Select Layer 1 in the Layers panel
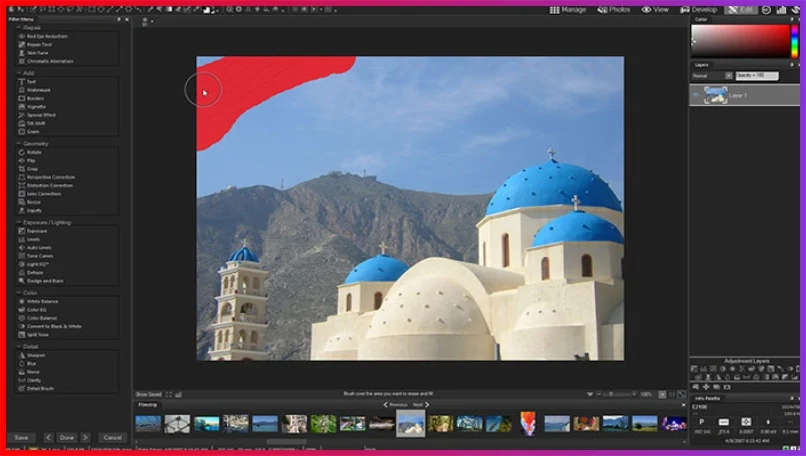Screen dimensions: 806x456 [744, 95]
